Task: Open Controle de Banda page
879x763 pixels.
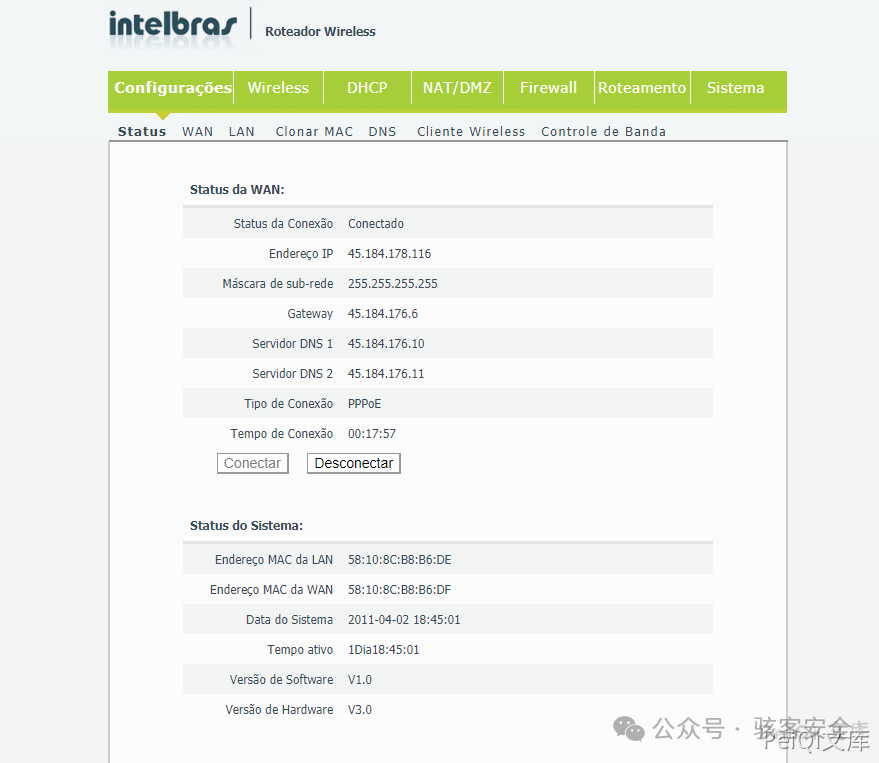Action: click(x=603, y=132)
